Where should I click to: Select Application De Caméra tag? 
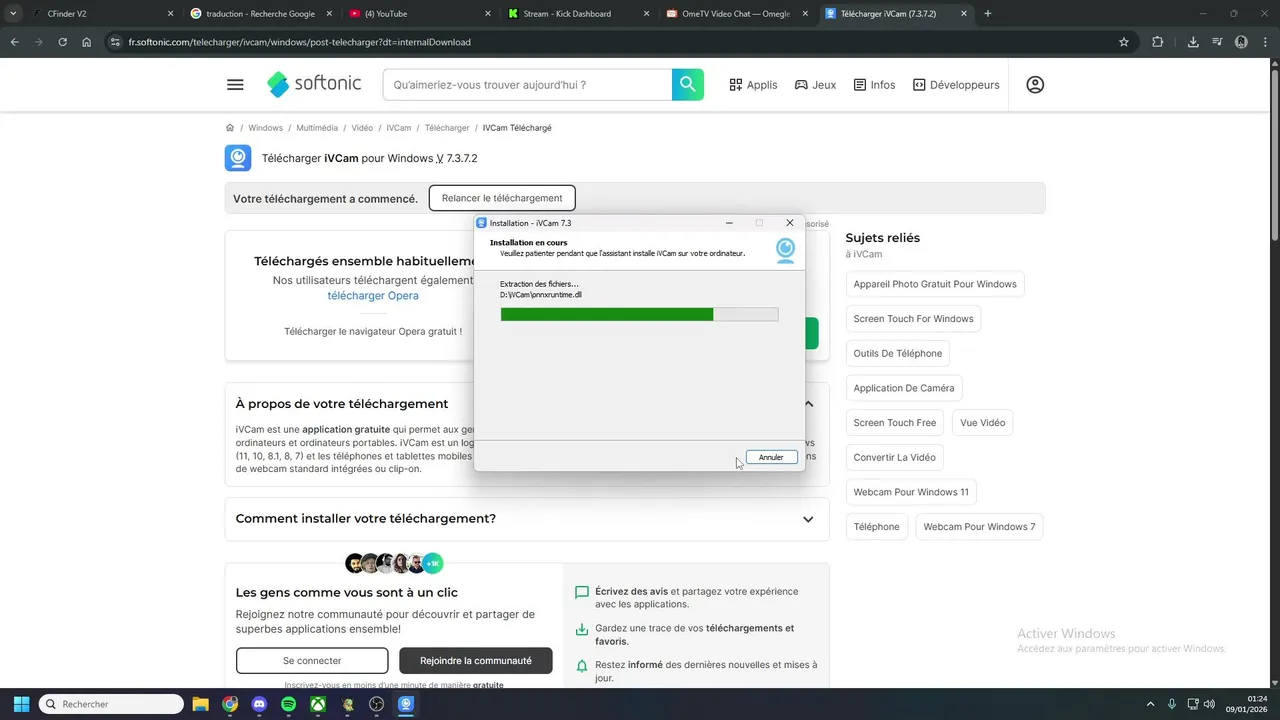[904, 388]
